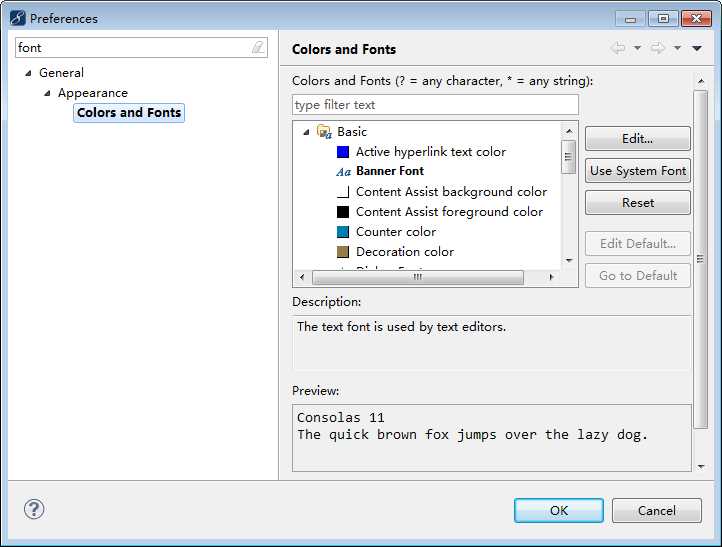Click the list's horizontal scrollbar thumb
Screen dimensions: 722x547
click(418, 277)
